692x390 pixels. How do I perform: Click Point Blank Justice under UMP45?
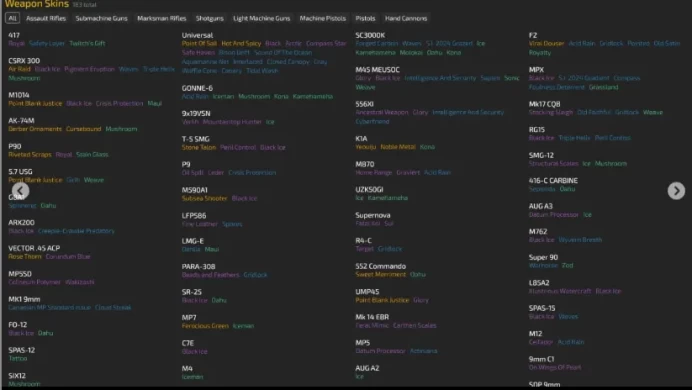pos(382,300)
